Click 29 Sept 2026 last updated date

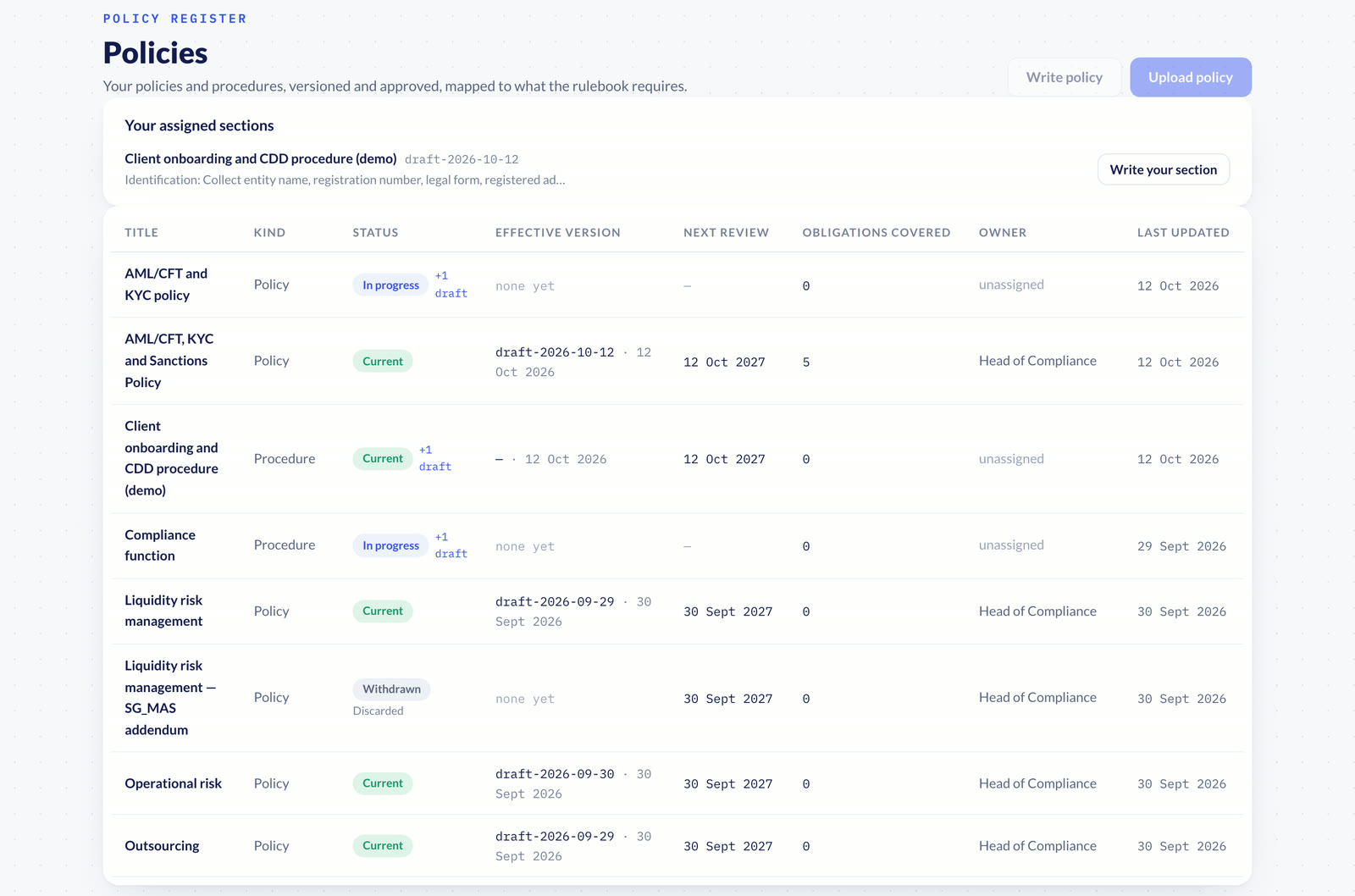(x=1181, y=546)
